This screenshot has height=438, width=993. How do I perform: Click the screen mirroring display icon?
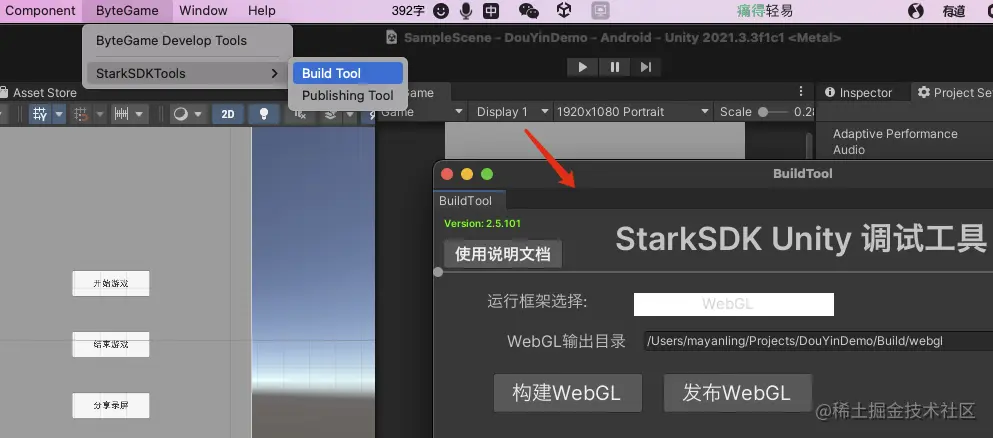(x=600, y=11)
